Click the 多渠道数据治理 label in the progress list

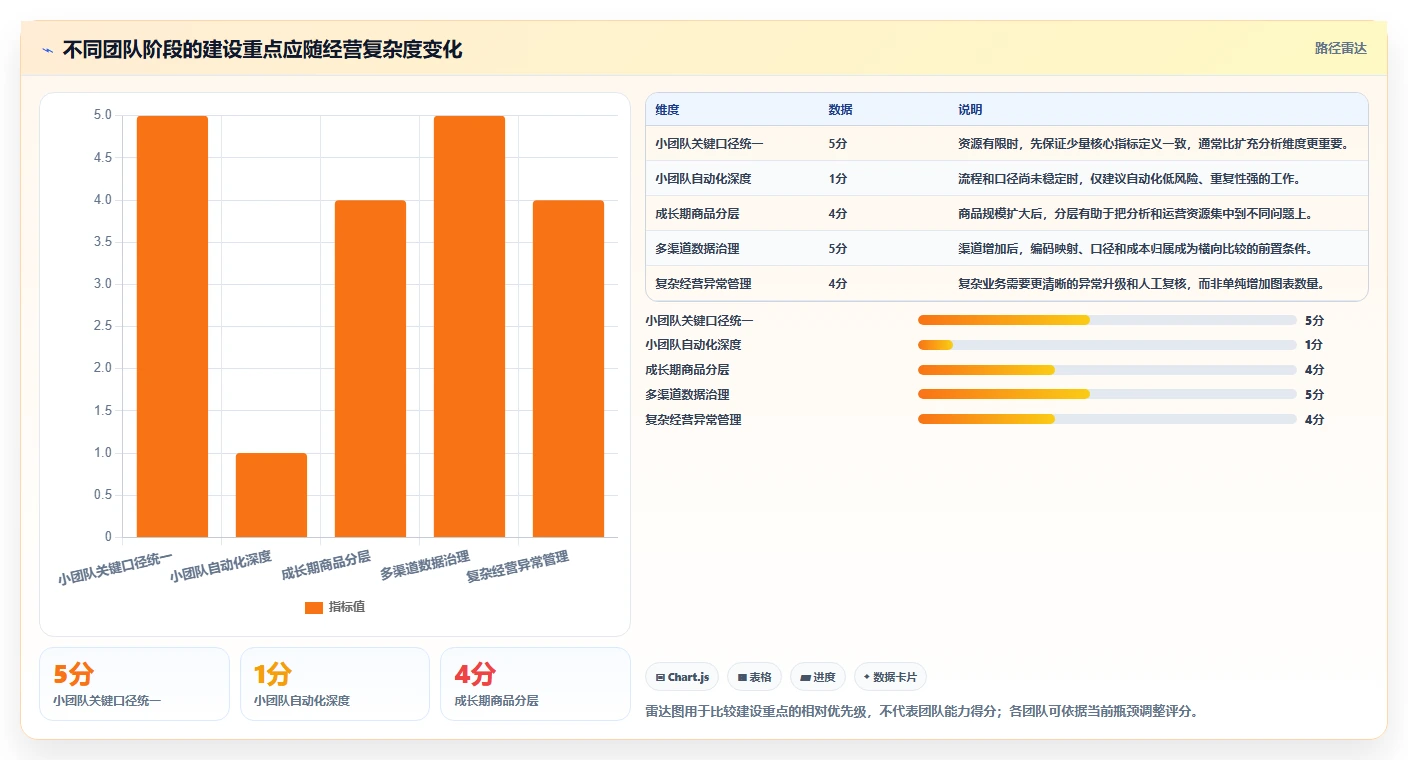tap(688, 394)
